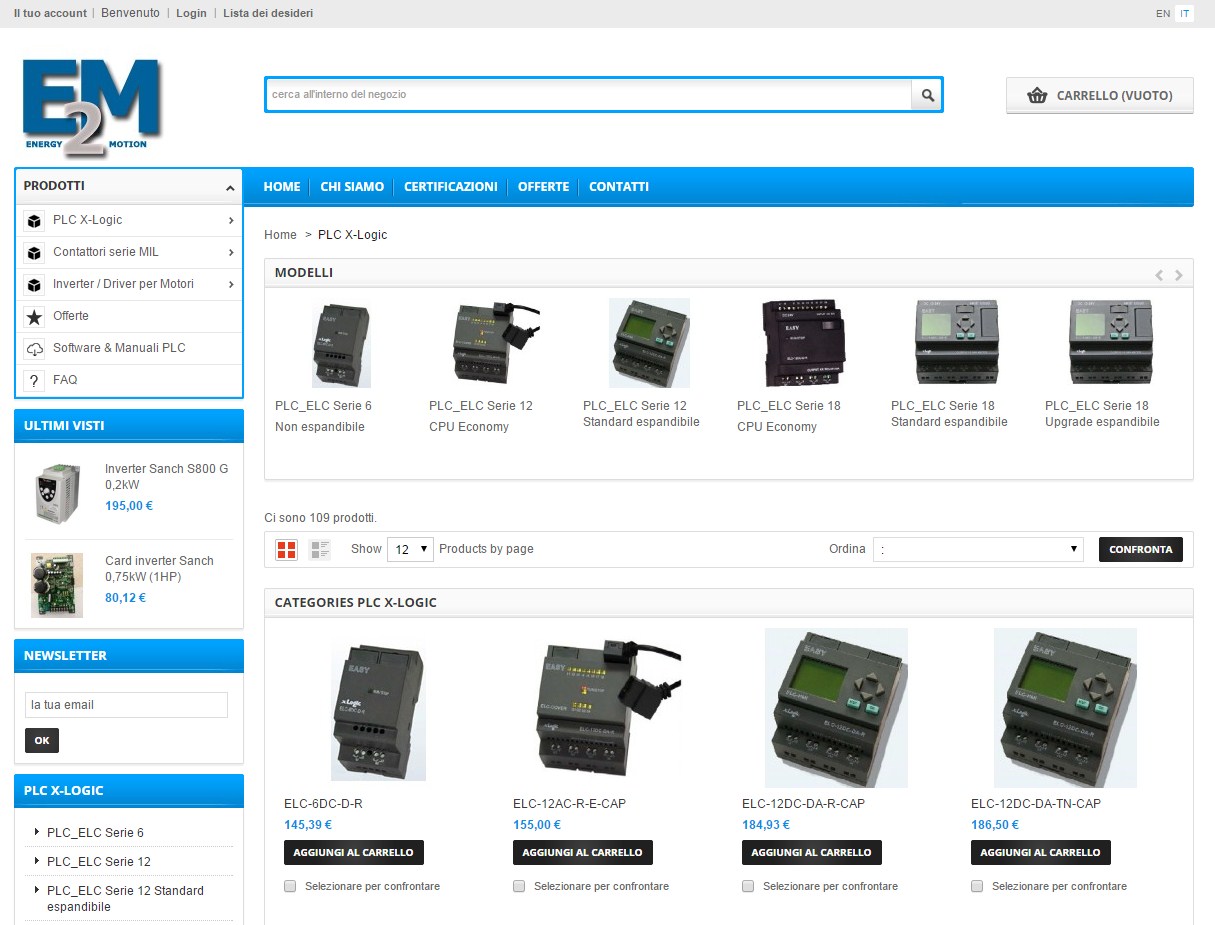Open the products-per-page dropdown
The image size is (1215, 925).
coord(410,549)
